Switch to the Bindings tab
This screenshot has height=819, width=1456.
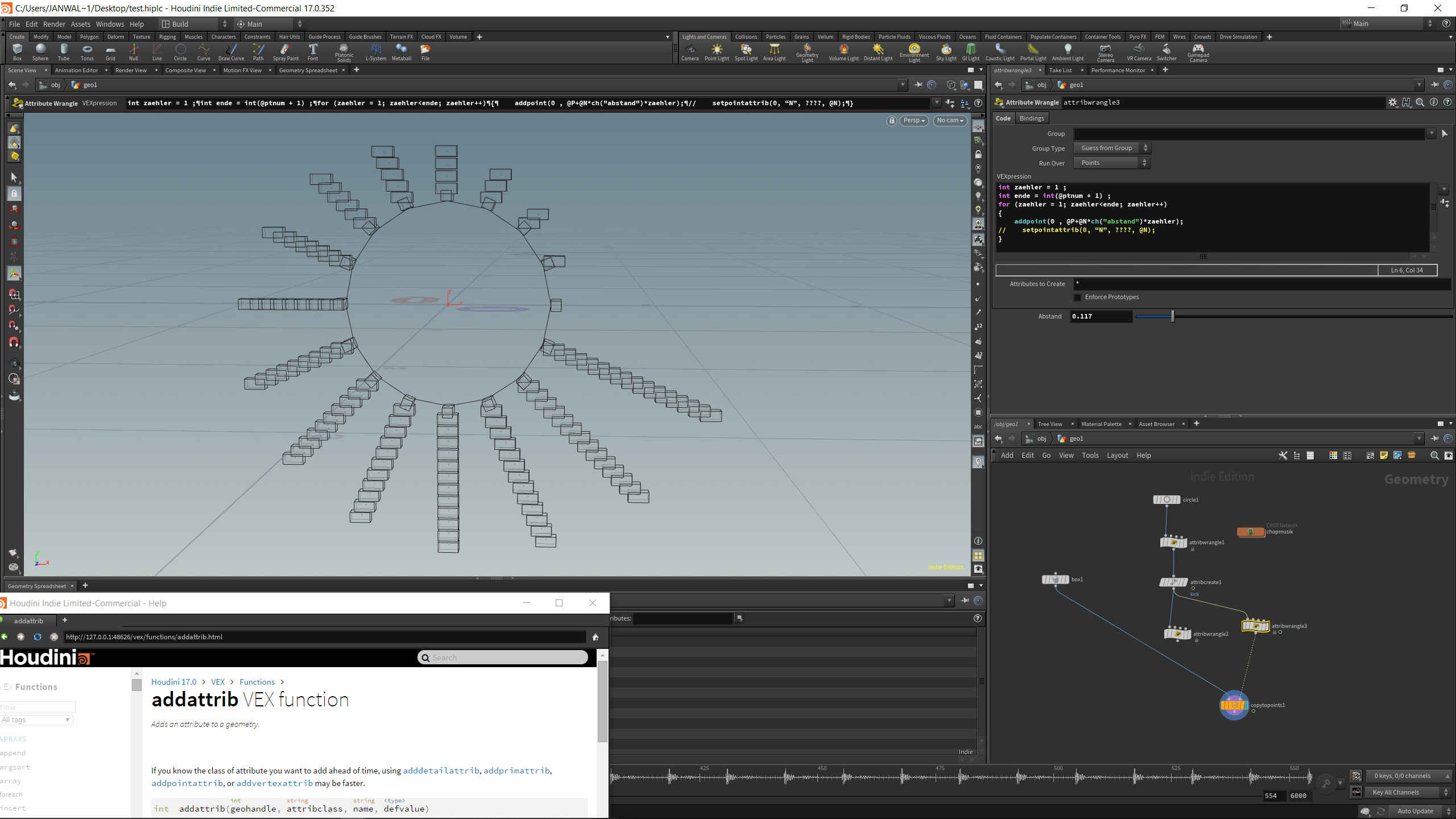click(x=1031, y=118)
